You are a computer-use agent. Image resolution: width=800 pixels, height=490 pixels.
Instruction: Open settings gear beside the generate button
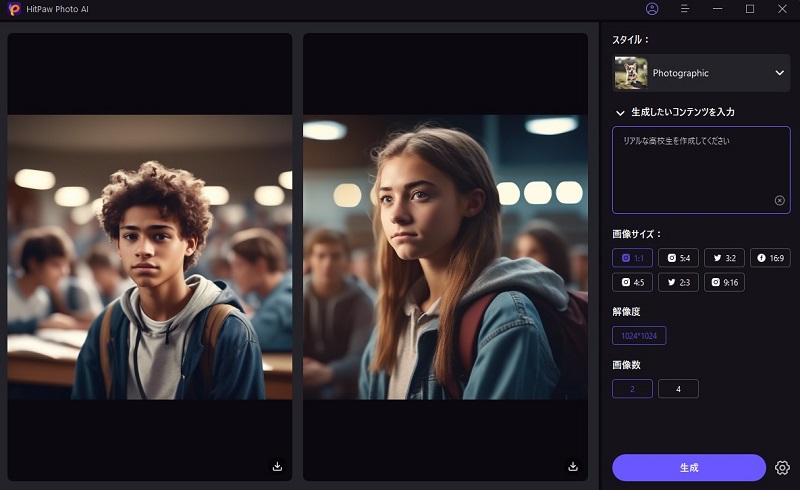[x=782, y=467]
